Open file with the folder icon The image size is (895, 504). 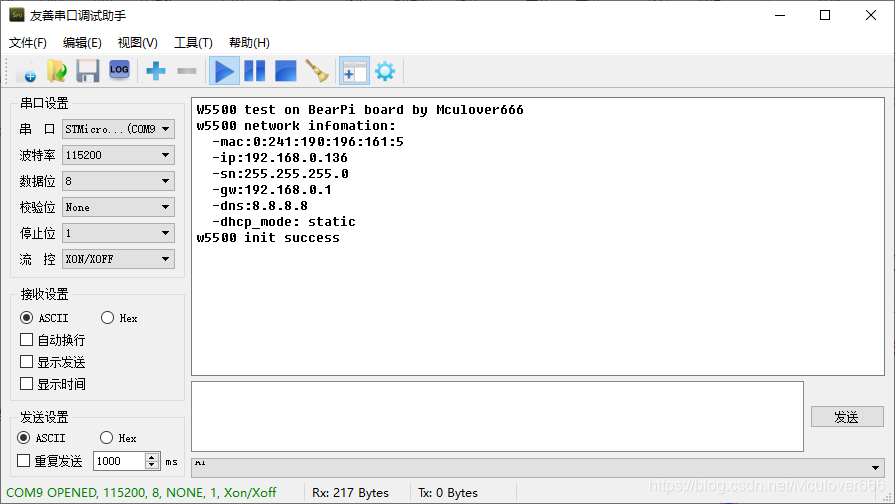(x=57, y=71)
